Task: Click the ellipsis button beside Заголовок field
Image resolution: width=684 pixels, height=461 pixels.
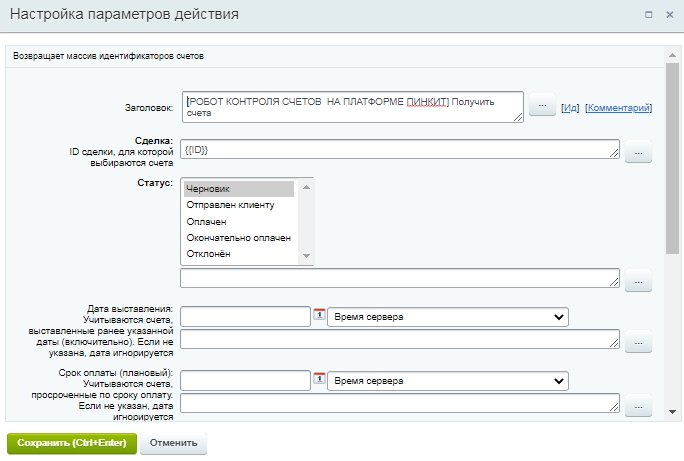Action: tap(542, 106)
